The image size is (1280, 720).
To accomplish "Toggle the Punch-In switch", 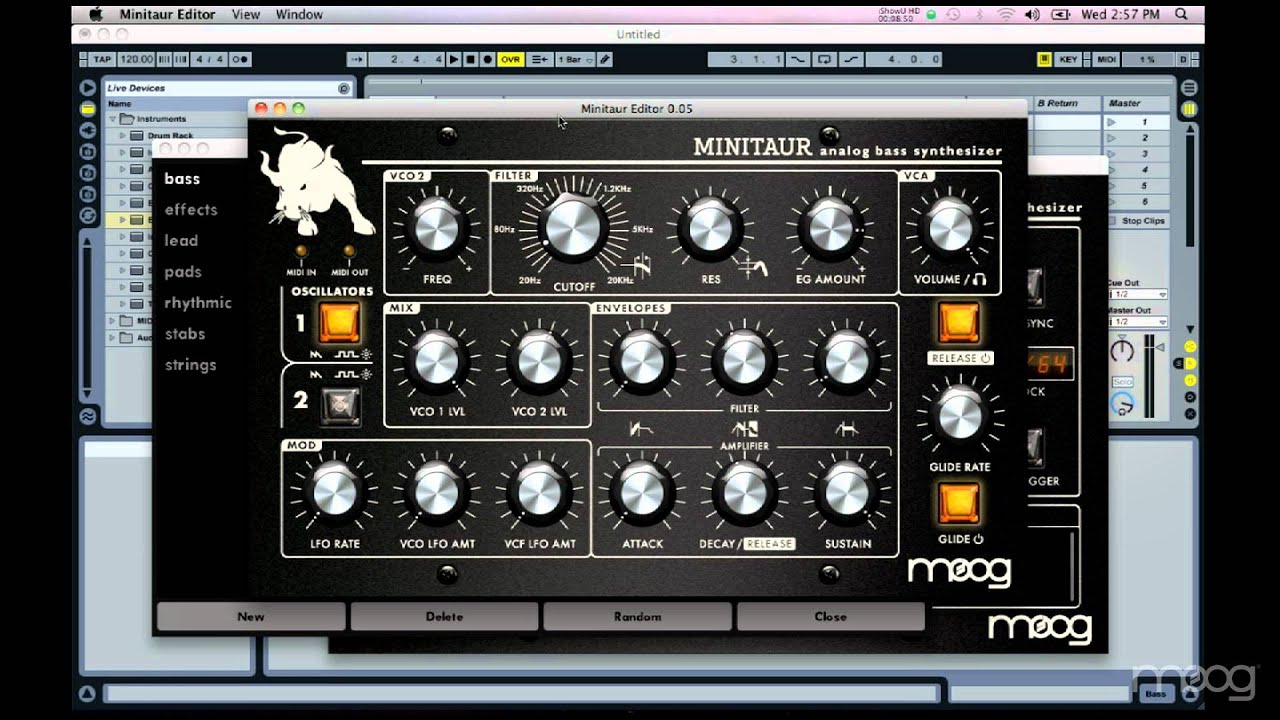I will pyautogui.click(x=798, y=60).
